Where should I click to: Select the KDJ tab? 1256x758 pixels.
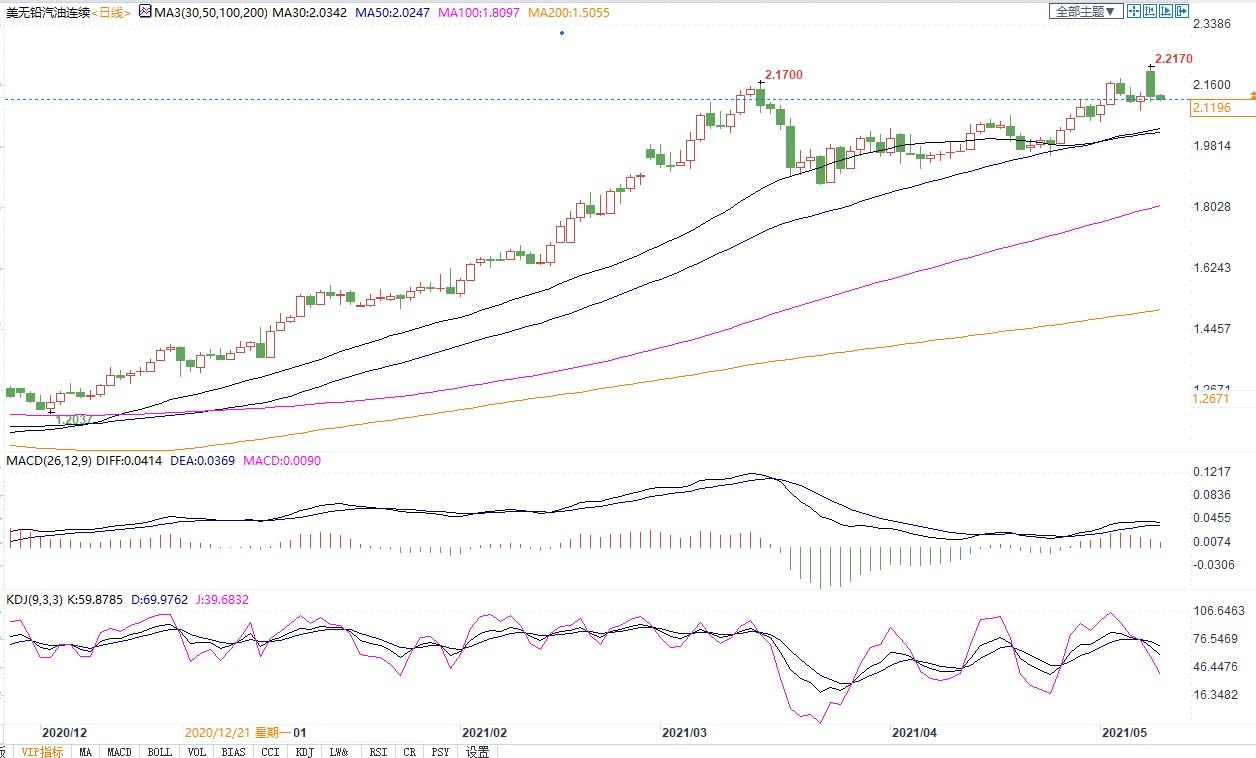(x=304, y=751)
